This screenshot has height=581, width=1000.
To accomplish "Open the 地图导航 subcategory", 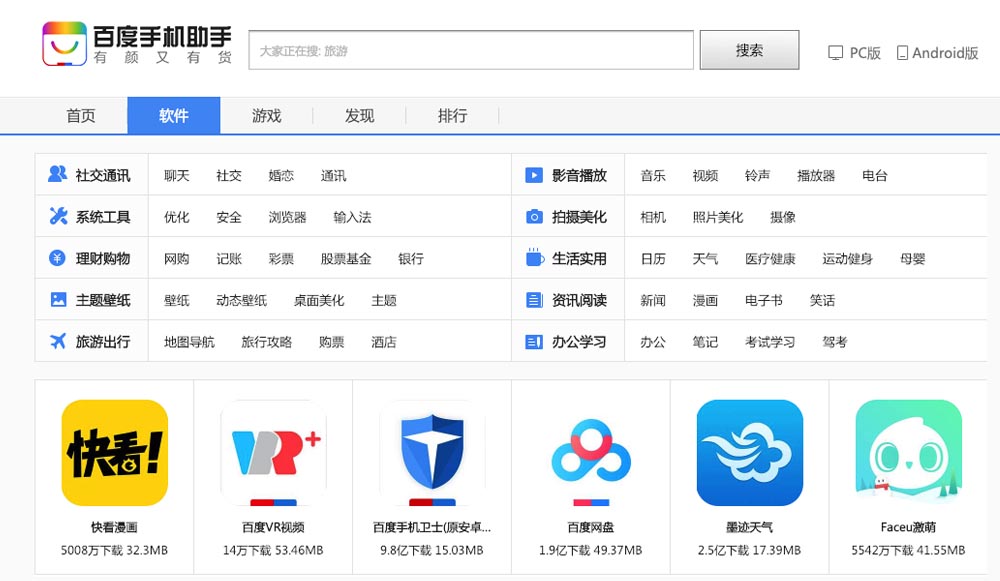I will click(189, 342).
